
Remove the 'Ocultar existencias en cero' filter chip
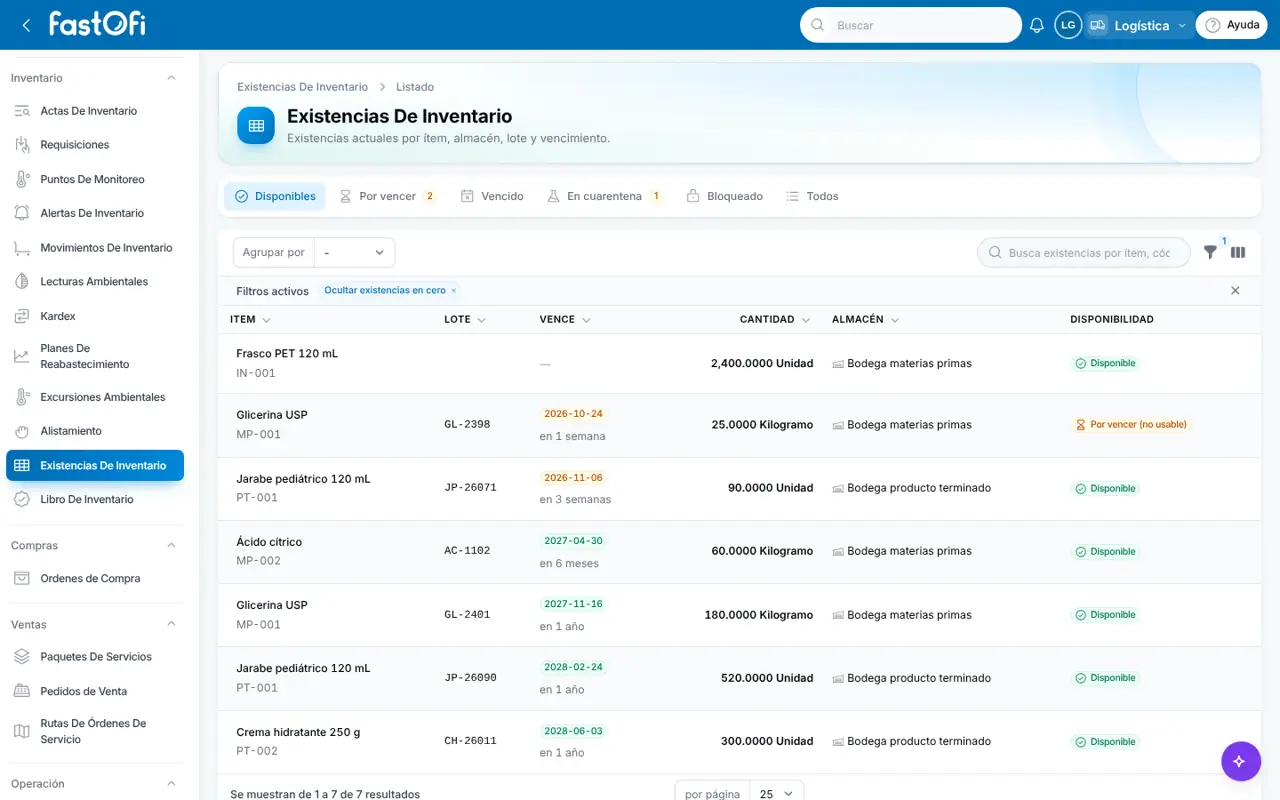click(x=453, y=291)
